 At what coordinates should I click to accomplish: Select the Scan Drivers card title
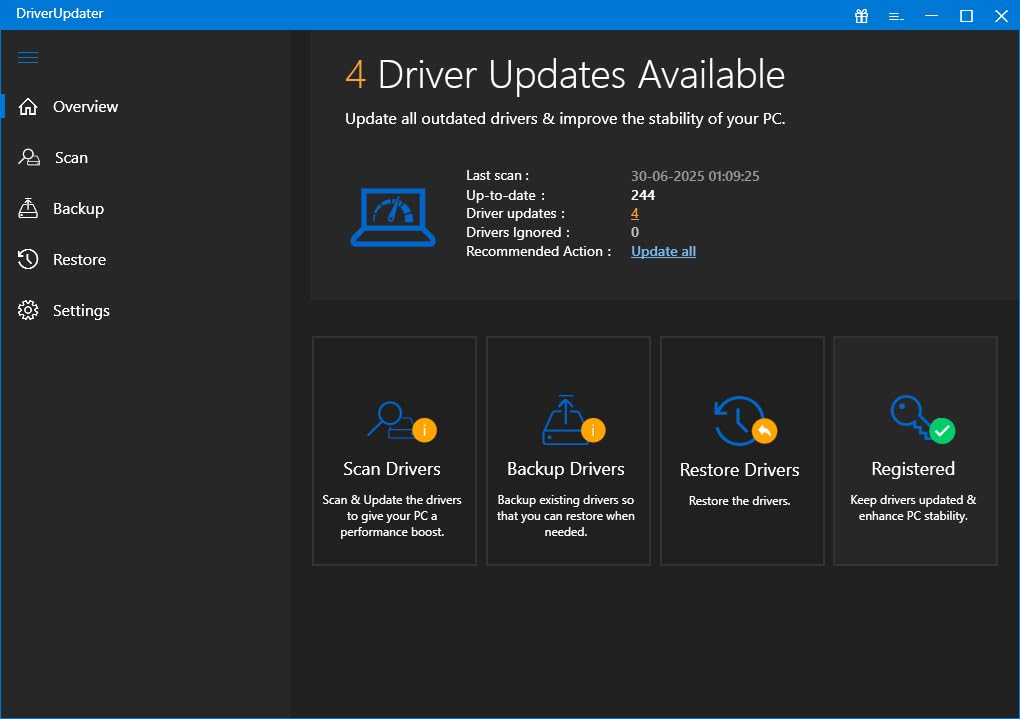tap(392, 469)
